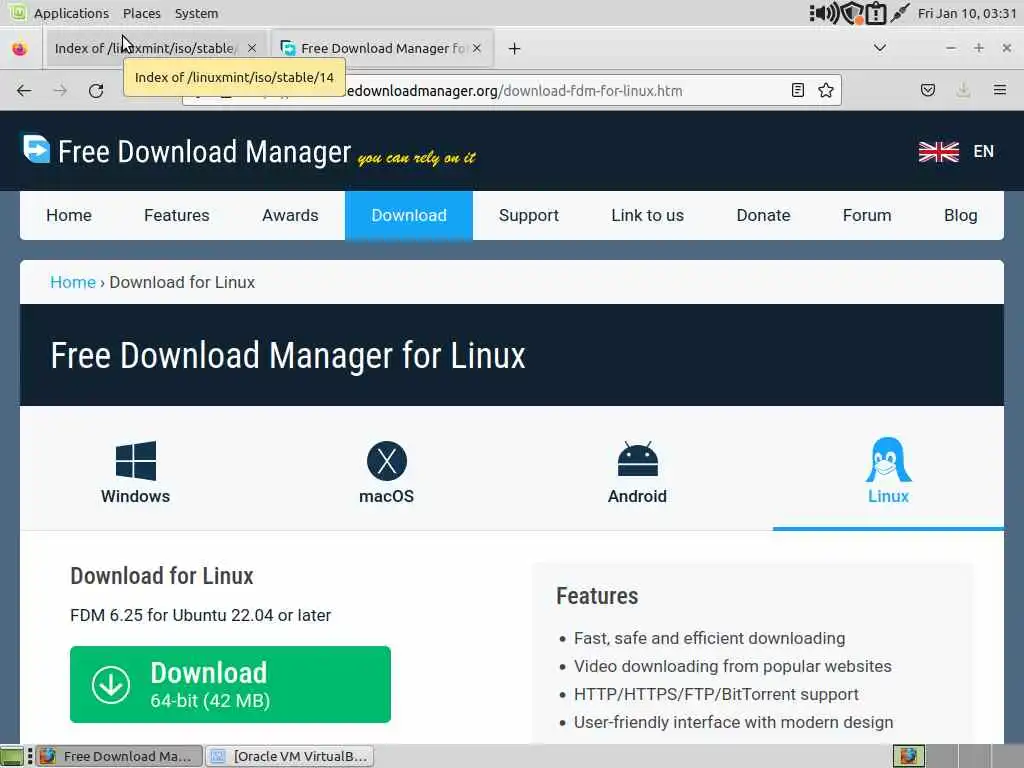This screenshot has width=1024, height=768.
Task: Bookmark this page with the star
Action: (x=825, y=90)
